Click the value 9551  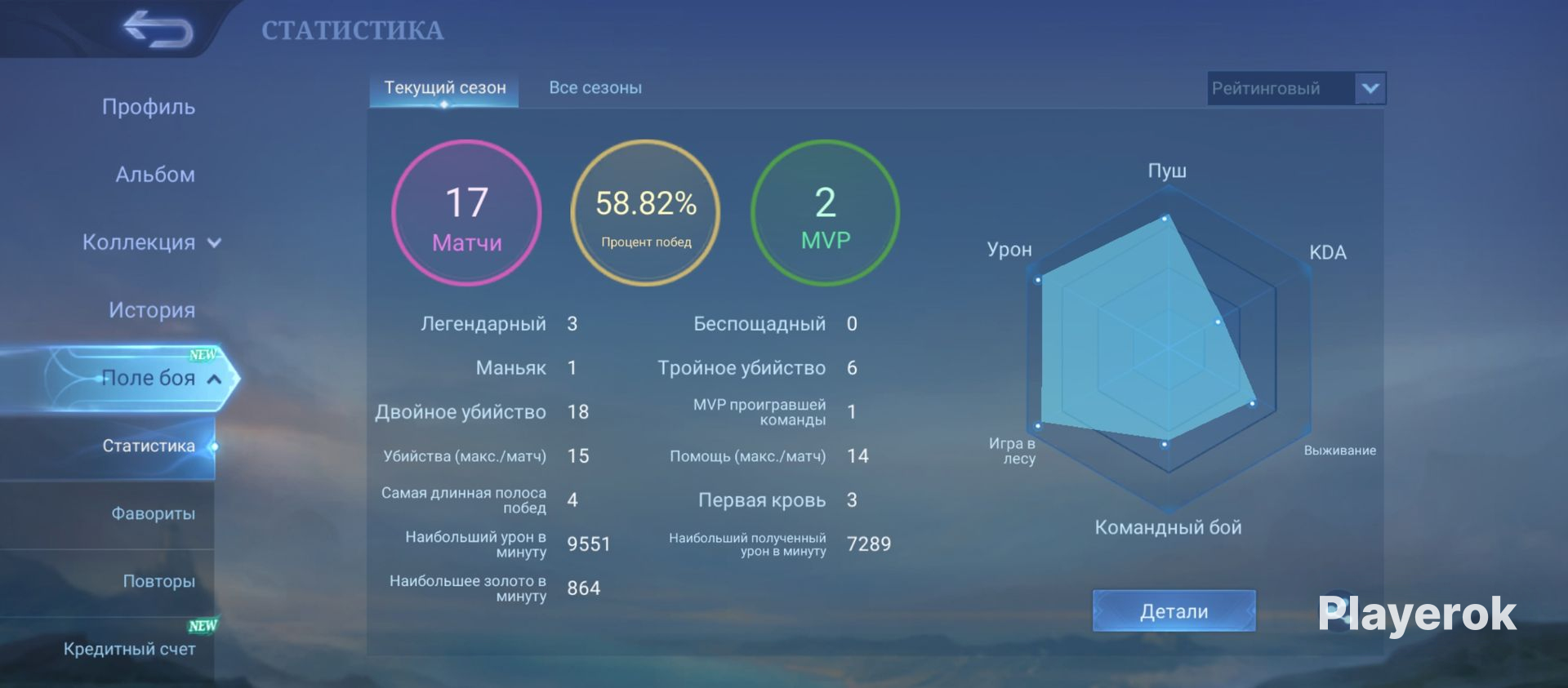589,544
